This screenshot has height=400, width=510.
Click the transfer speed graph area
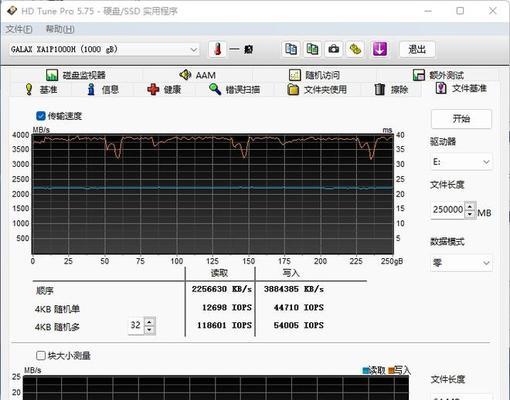click(213, 194)
